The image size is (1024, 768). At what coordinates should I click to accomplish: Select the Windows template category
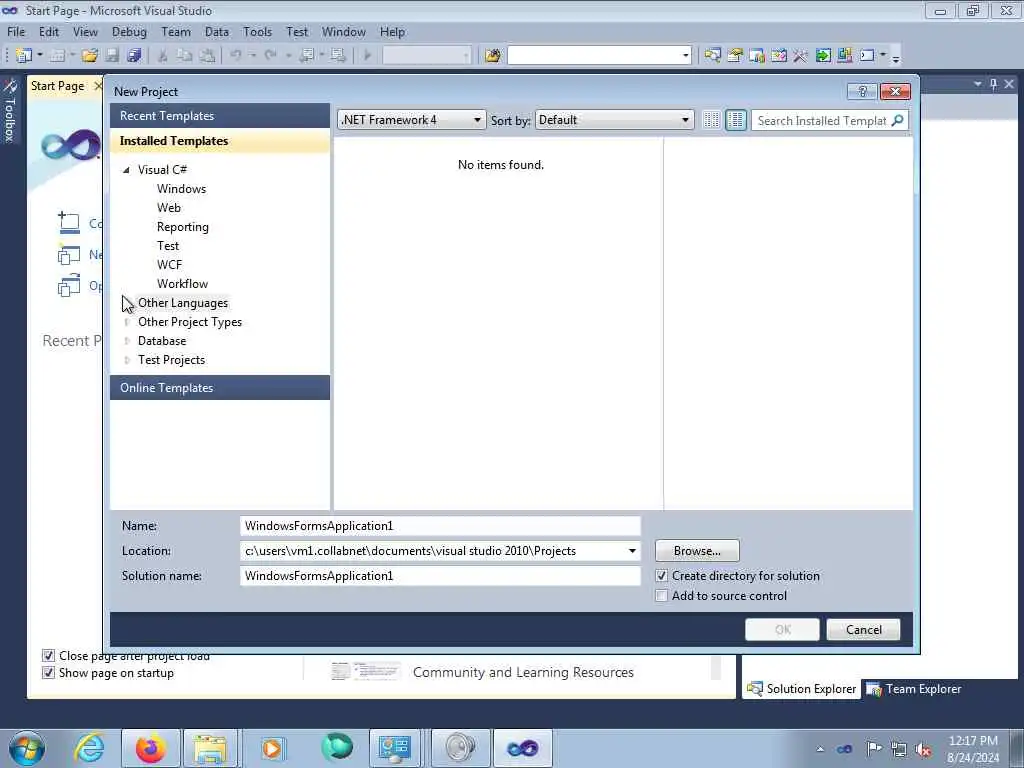(x=182, y=189)
